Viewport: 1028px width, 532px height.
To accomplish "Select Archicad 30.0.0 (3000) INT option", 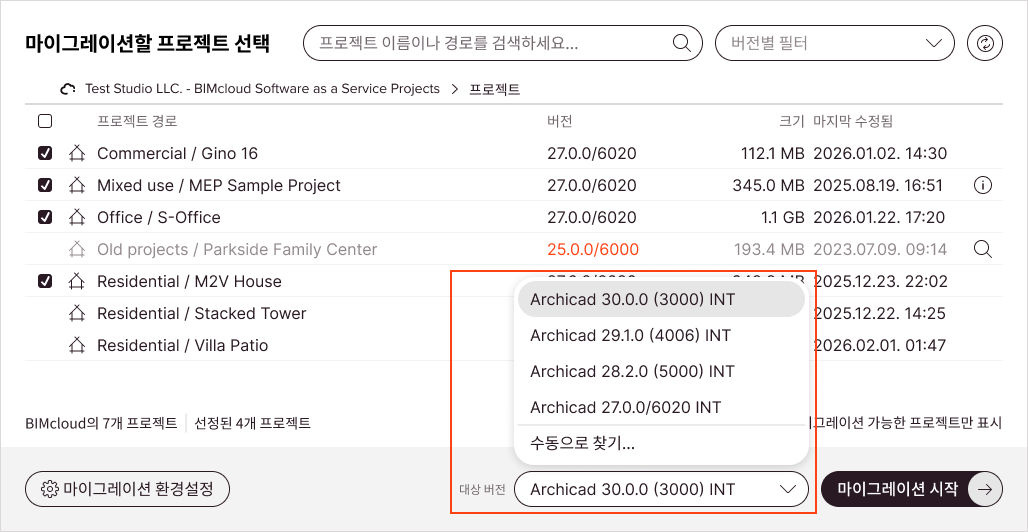I will (662, 299).
